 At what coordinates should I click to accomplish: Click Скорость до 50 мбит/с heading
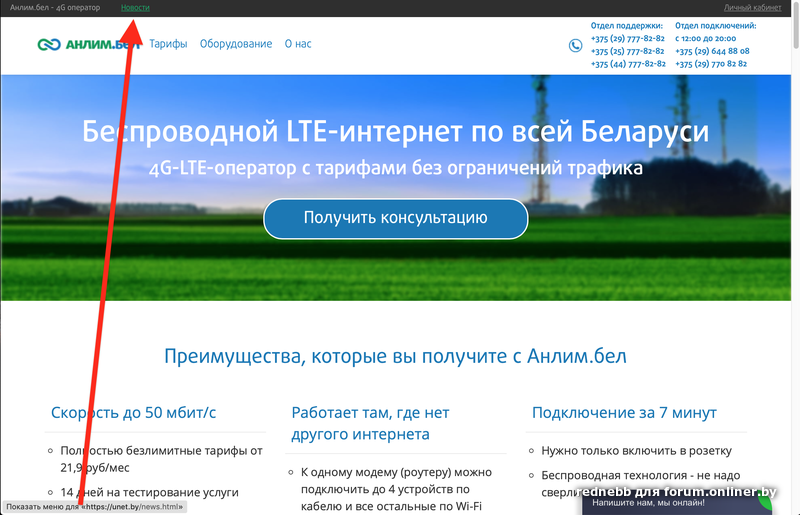coord(133,412)
